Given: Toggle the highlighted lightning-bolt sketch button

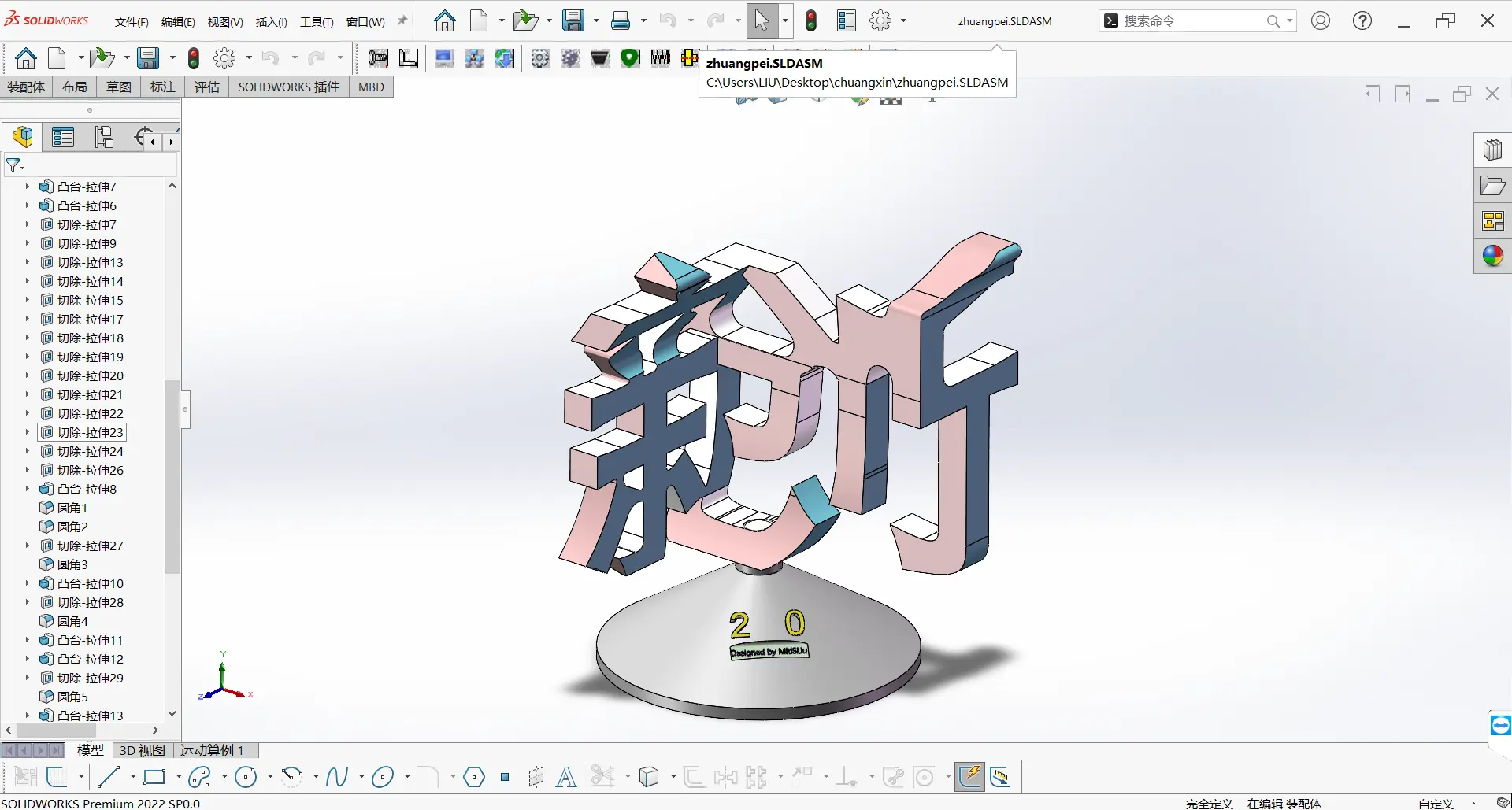Looking at the screenshot, I should pos(970,777).
